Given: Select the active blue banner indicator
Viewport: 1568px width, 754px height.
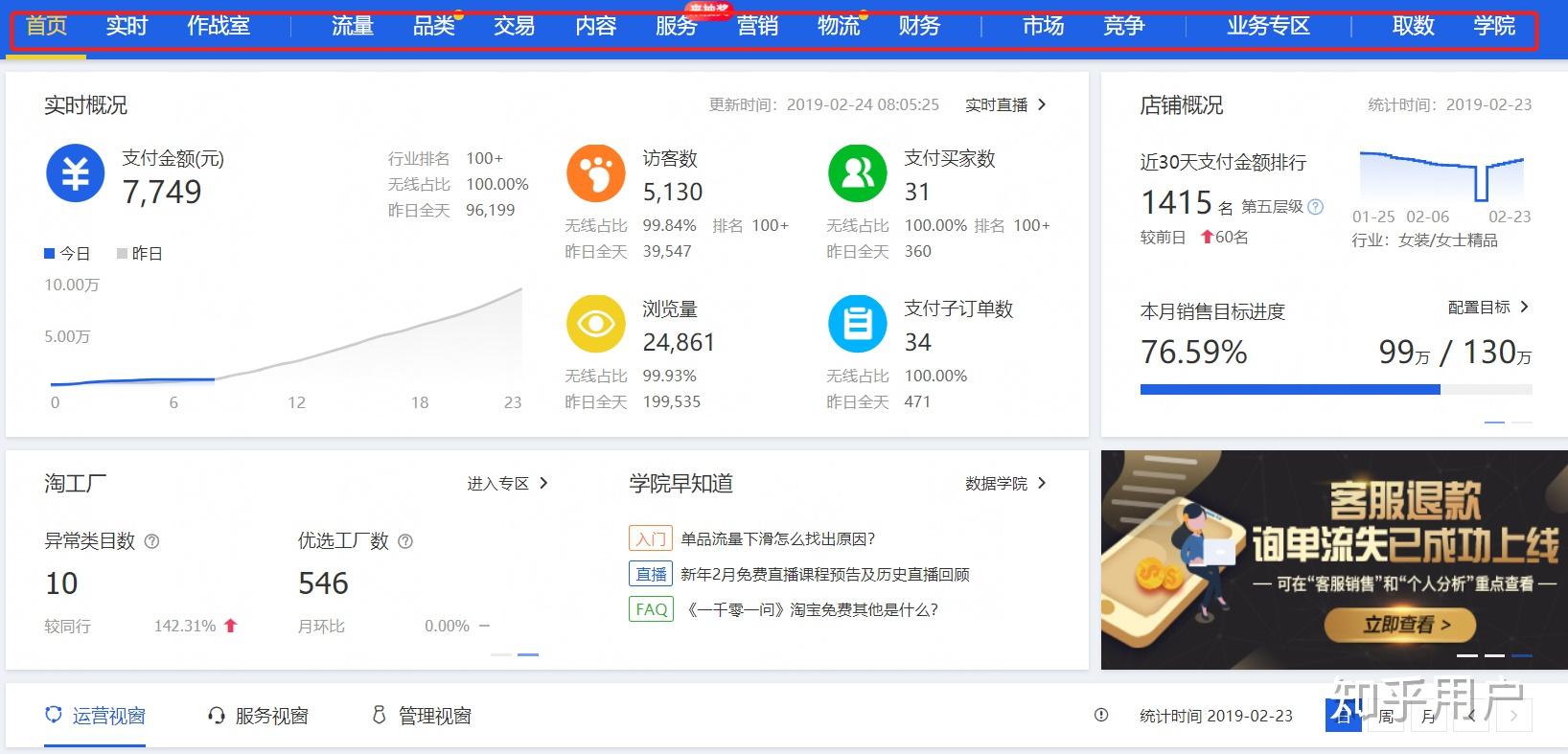Looking at the screenshot, I should coord(1522,655).
